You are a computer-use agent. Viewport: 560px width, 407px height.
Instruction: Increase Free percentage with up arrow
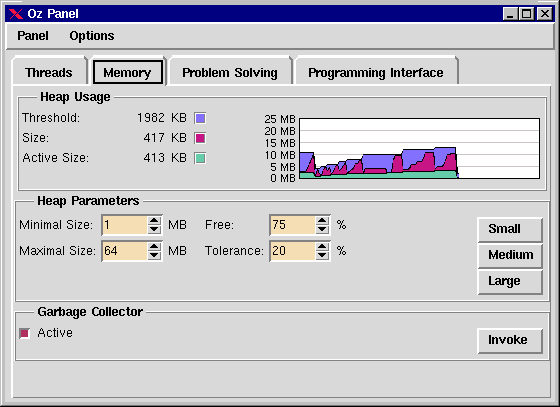(x=322, y=221)
